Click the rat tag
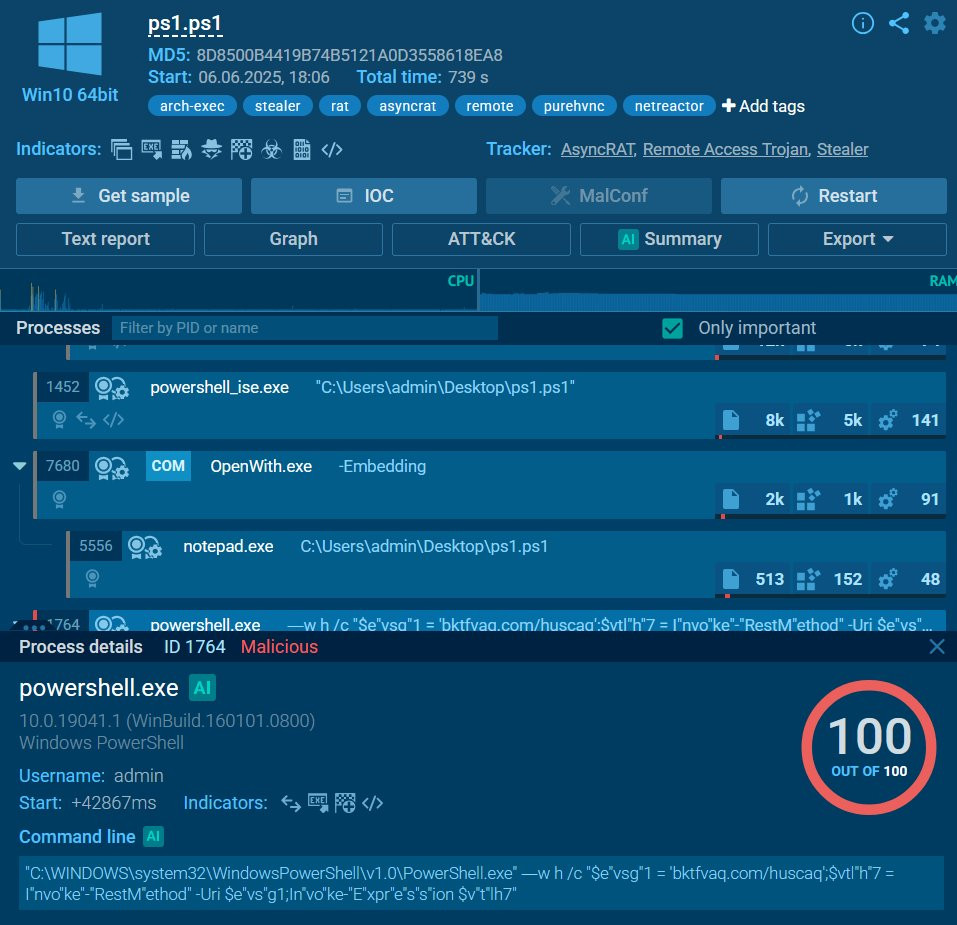Viewport: 957px width, 925px height. tap(340, 106)
